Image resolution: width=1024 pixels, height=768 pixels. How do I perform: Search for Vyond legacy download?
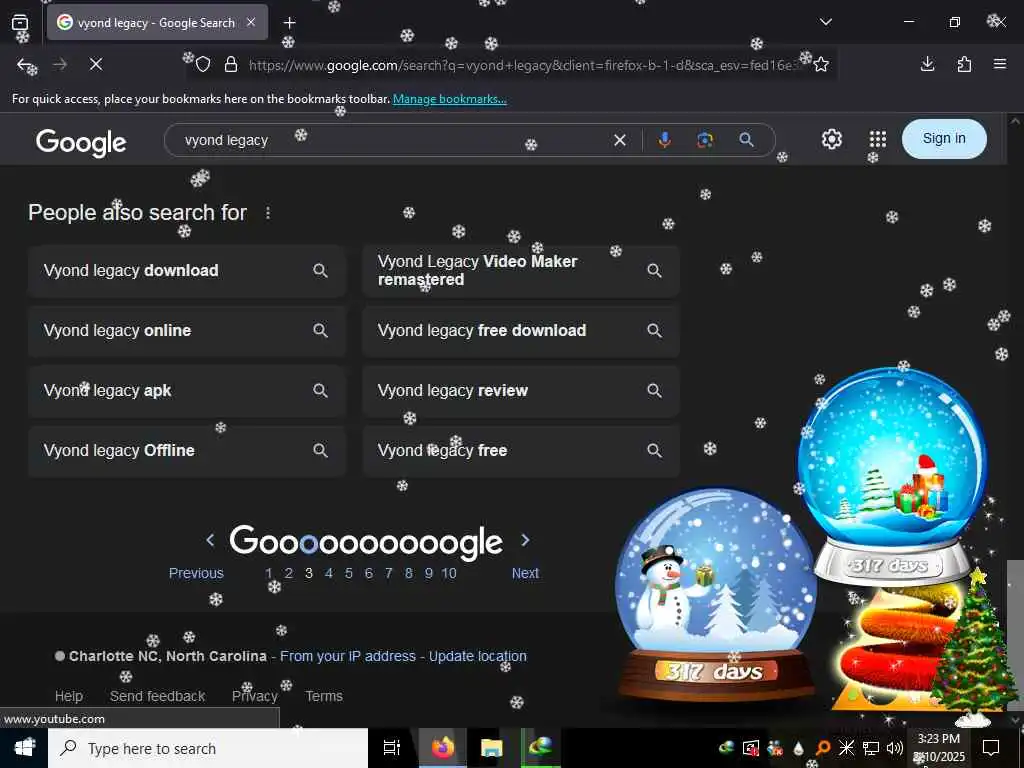186,271
